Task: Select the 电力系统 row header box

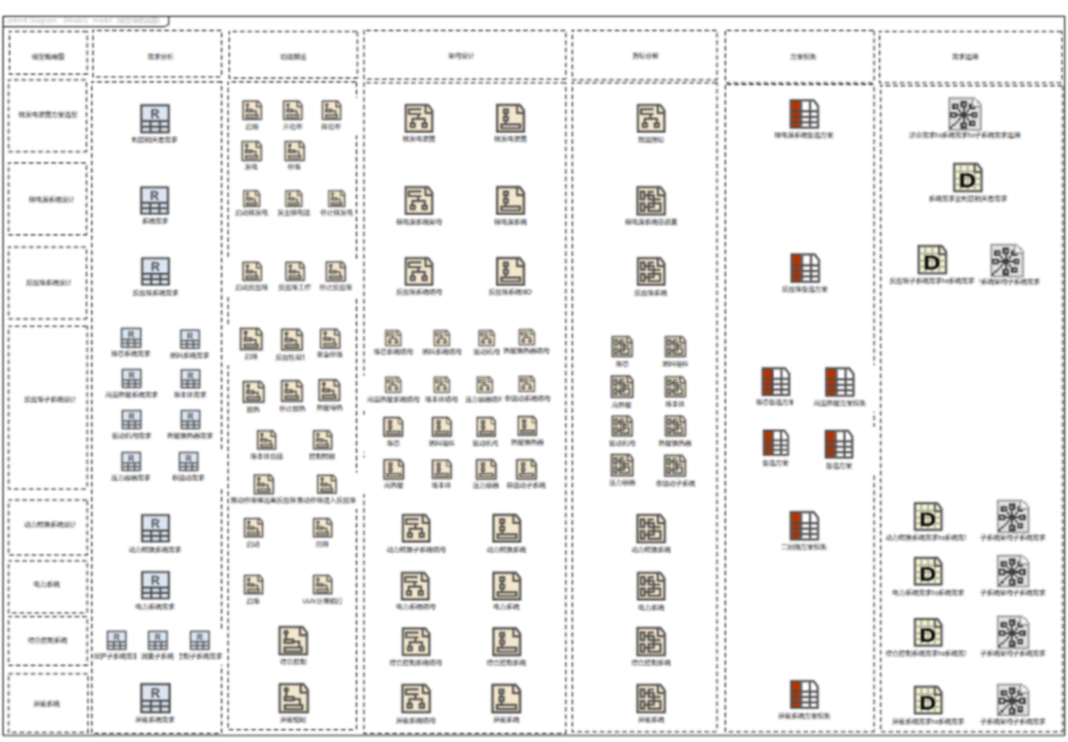Action: [47, 584]
